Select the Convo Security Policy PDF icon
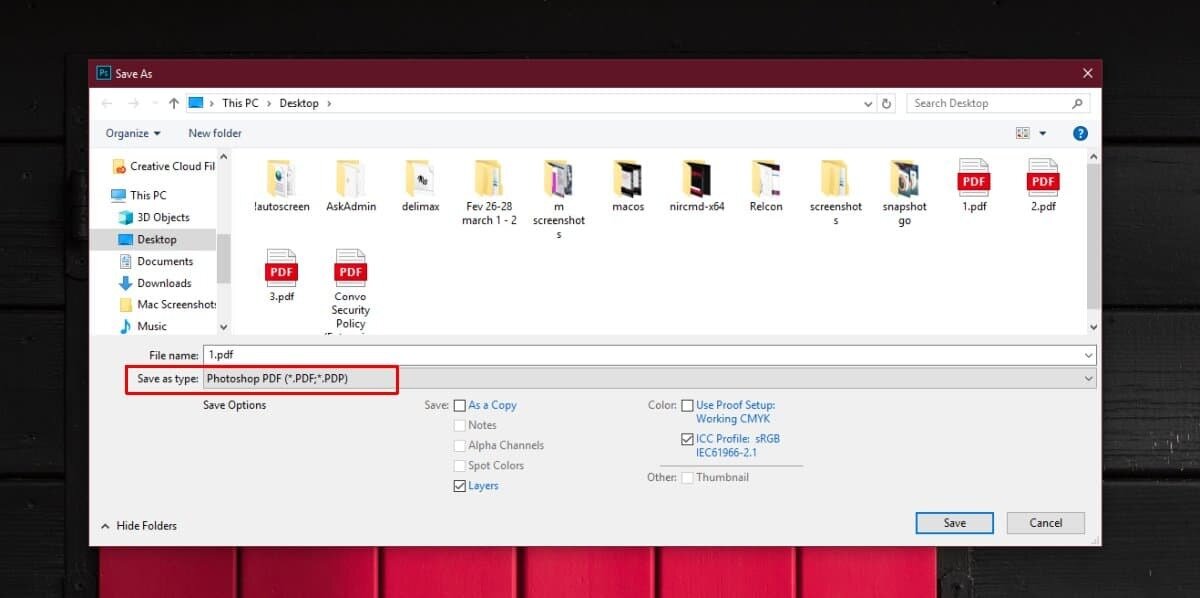Viewport: 1200px width, 598px height. tap(350, 269)
